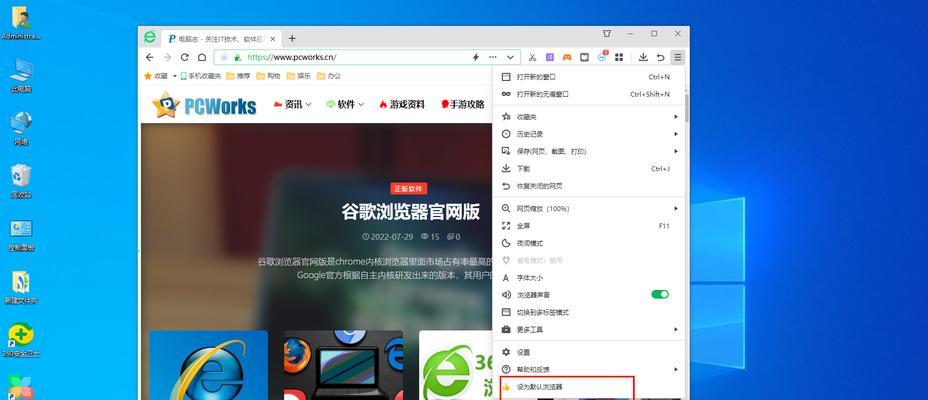Open downloads via toolbar download arrow
928x400 pixels.
pyautogui.click(x=643, y=57)
